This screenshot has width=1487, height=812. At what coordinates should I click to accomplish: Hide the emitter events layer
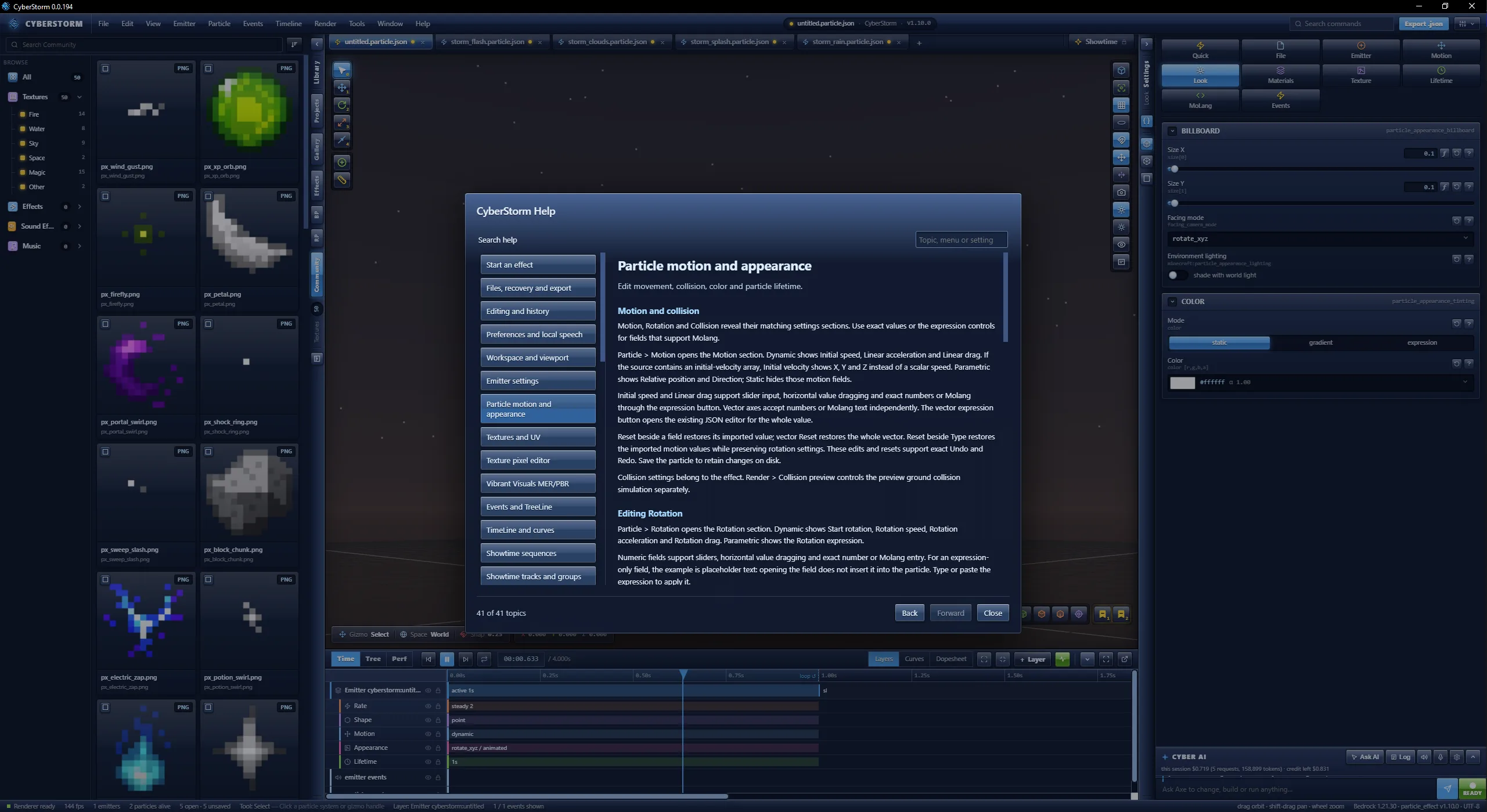click(x=428, y=778)
